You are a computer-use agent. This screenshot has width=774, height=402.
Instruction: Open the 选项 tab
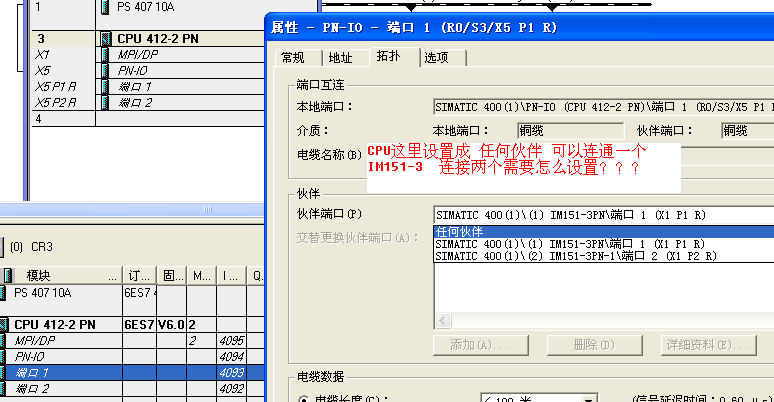(x=436, y=58)
